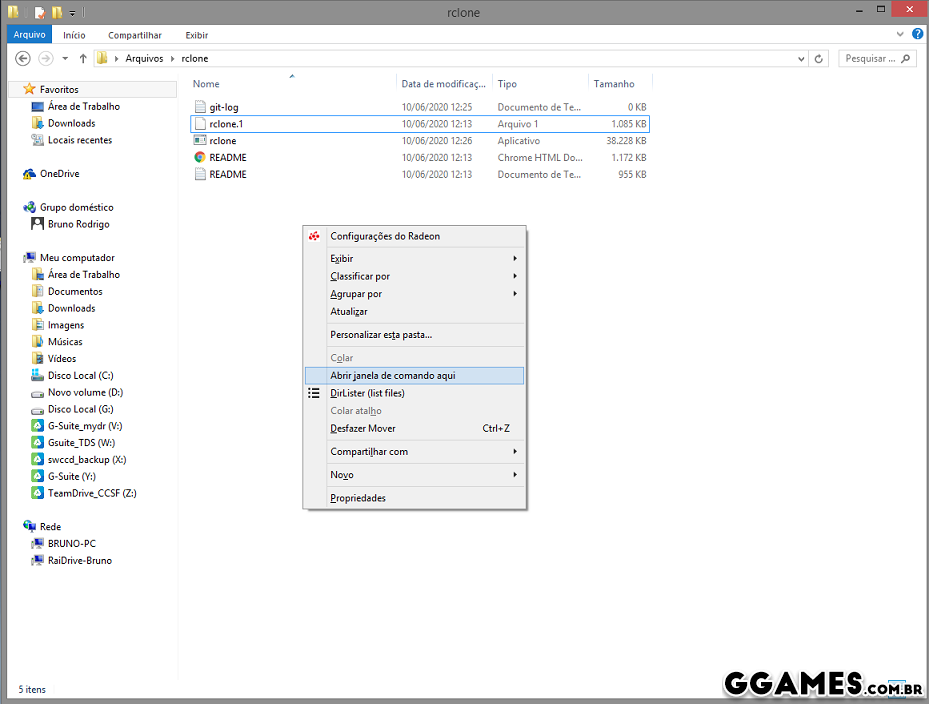Screen dimensions: 929x704
Task: Go up one folder with up arrow
Action: [x=83, y=59]
